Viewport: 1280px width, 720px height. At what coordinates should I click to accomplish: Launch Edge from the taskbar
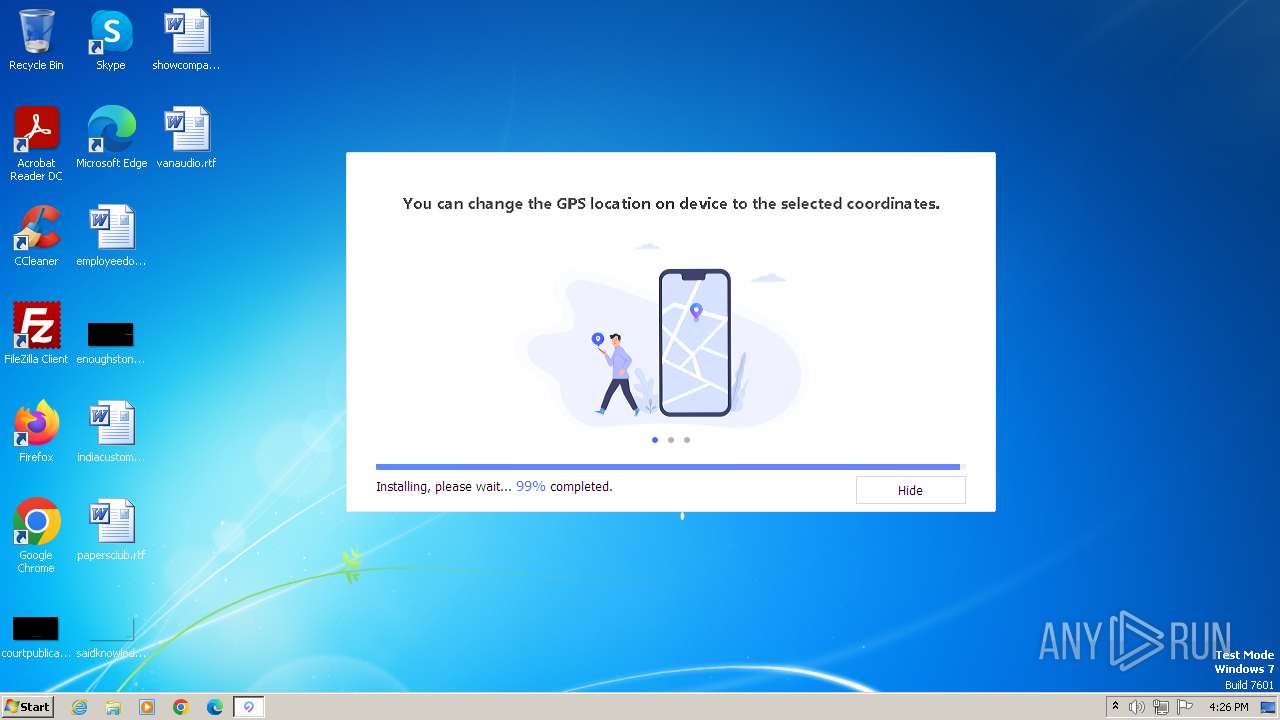pyautogui.click(x=215, y=707)
